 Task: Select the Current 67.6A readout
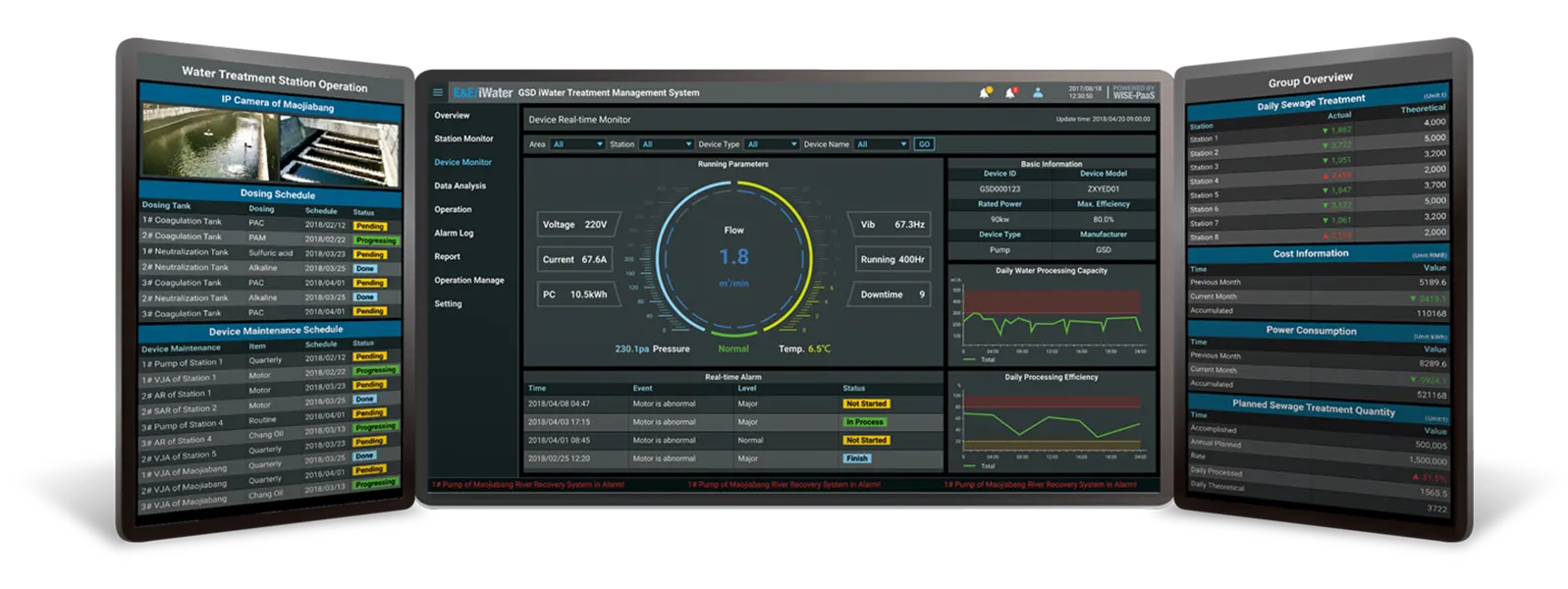click(x=575, y=260)
